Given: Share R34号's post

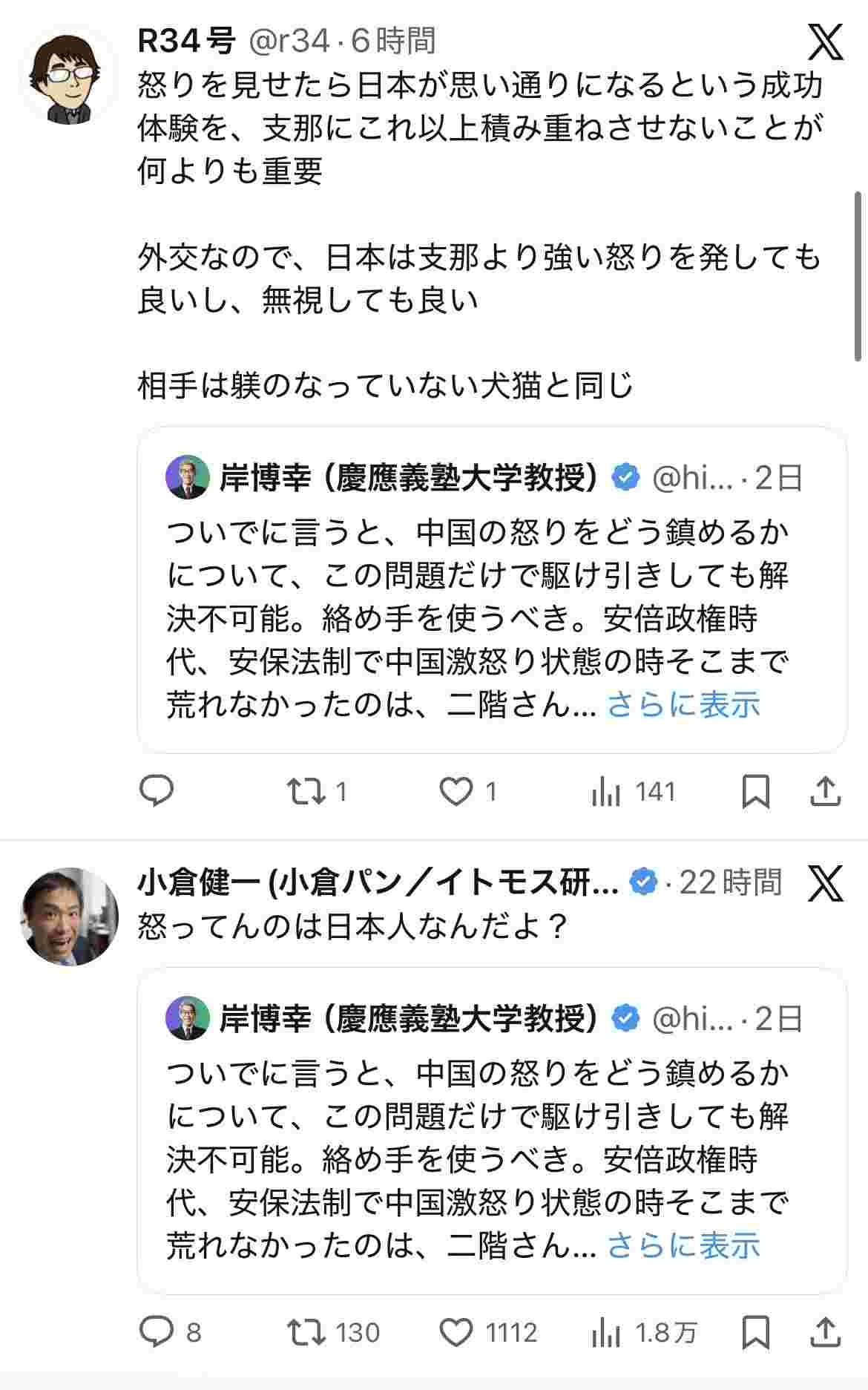Looking at the screenshot, I should tap(824, 791).
